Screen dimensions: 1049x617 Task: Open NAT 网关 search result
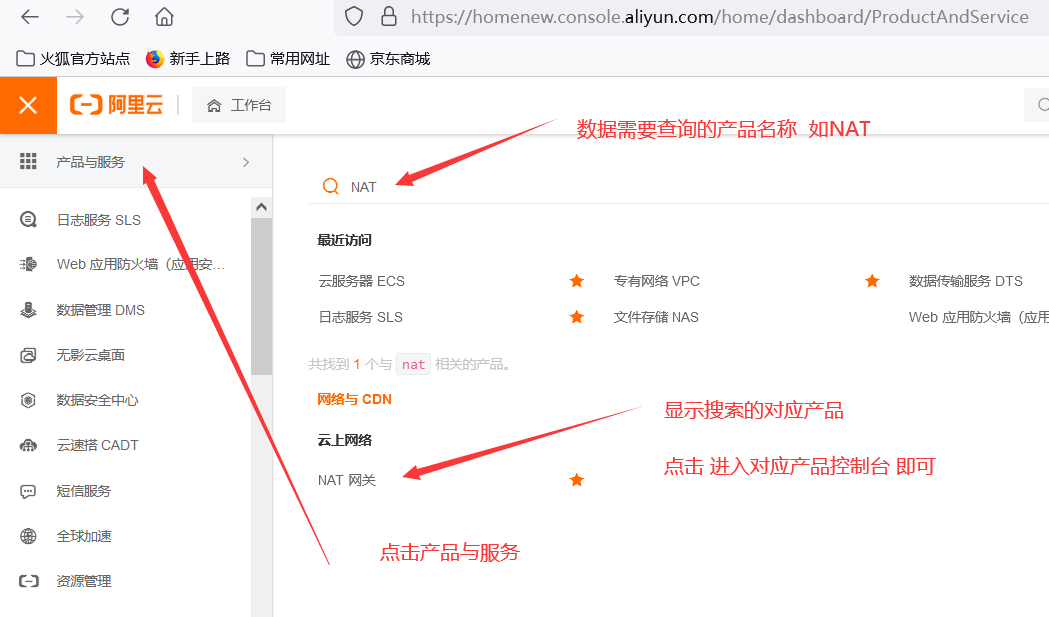347,480
